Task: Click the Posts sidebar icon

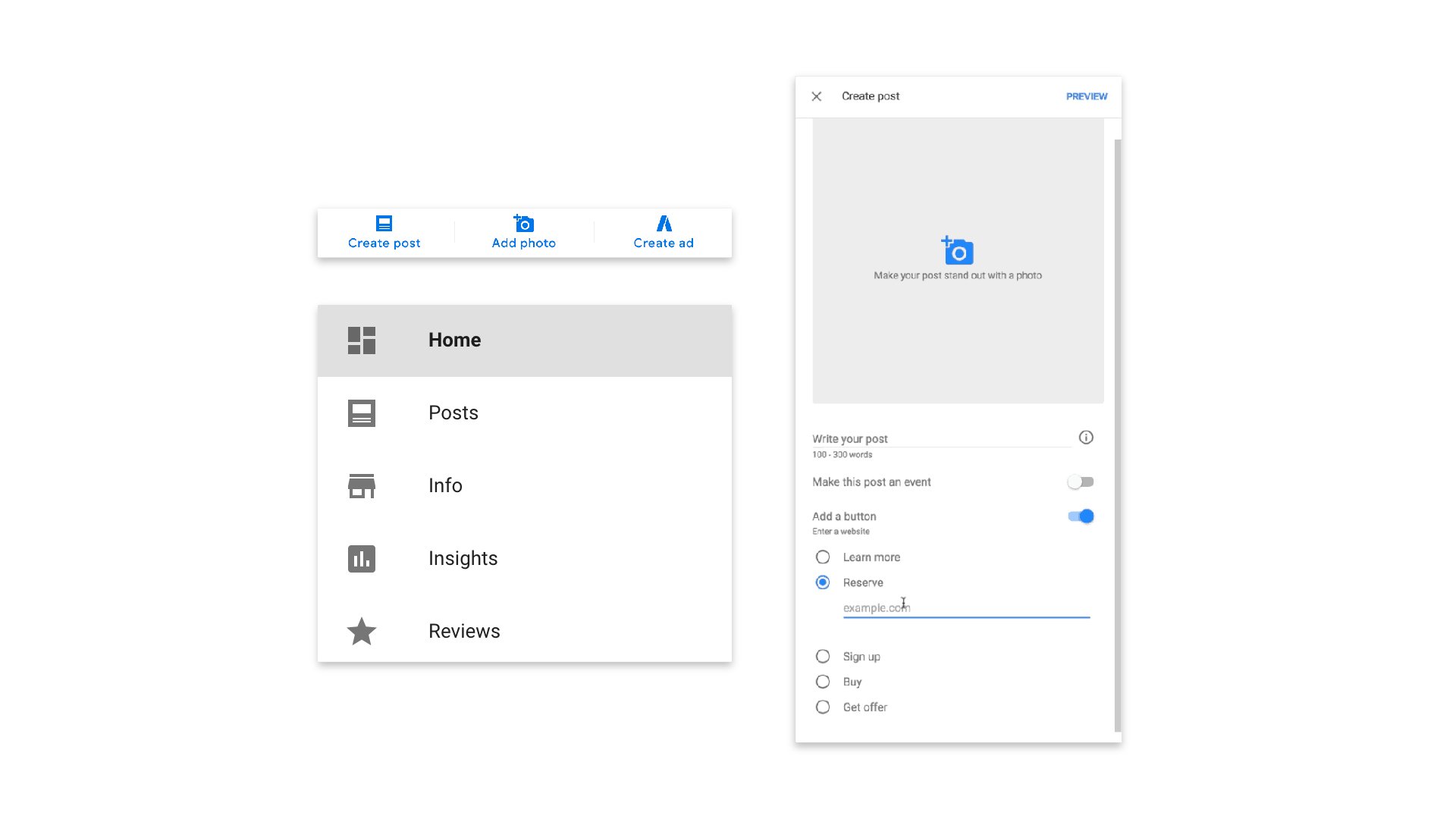Action: coord(362,413)
